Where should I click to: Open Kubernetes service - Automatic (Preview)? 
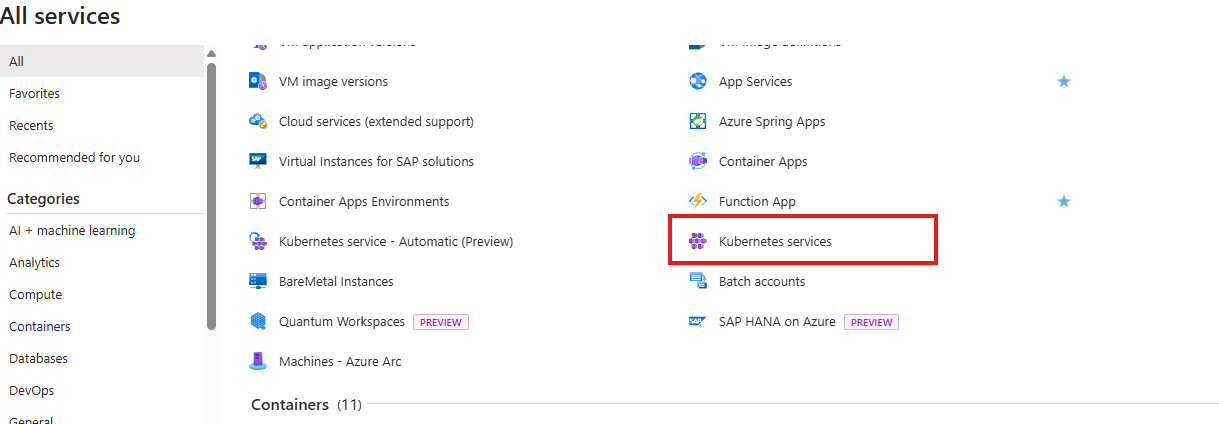click(x=396, y=241)
